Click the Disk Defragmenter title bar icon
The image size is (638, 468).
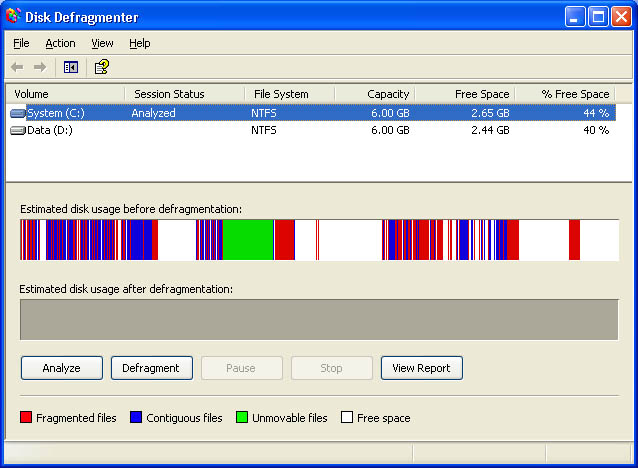point(13,16)
